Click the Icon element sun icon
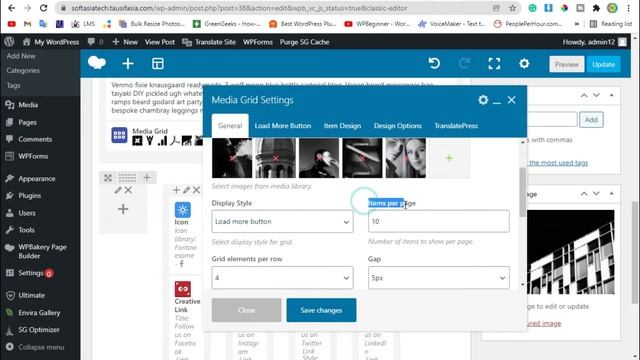The height and width of the screenshot is (360, 640). (x=182, y=210)
